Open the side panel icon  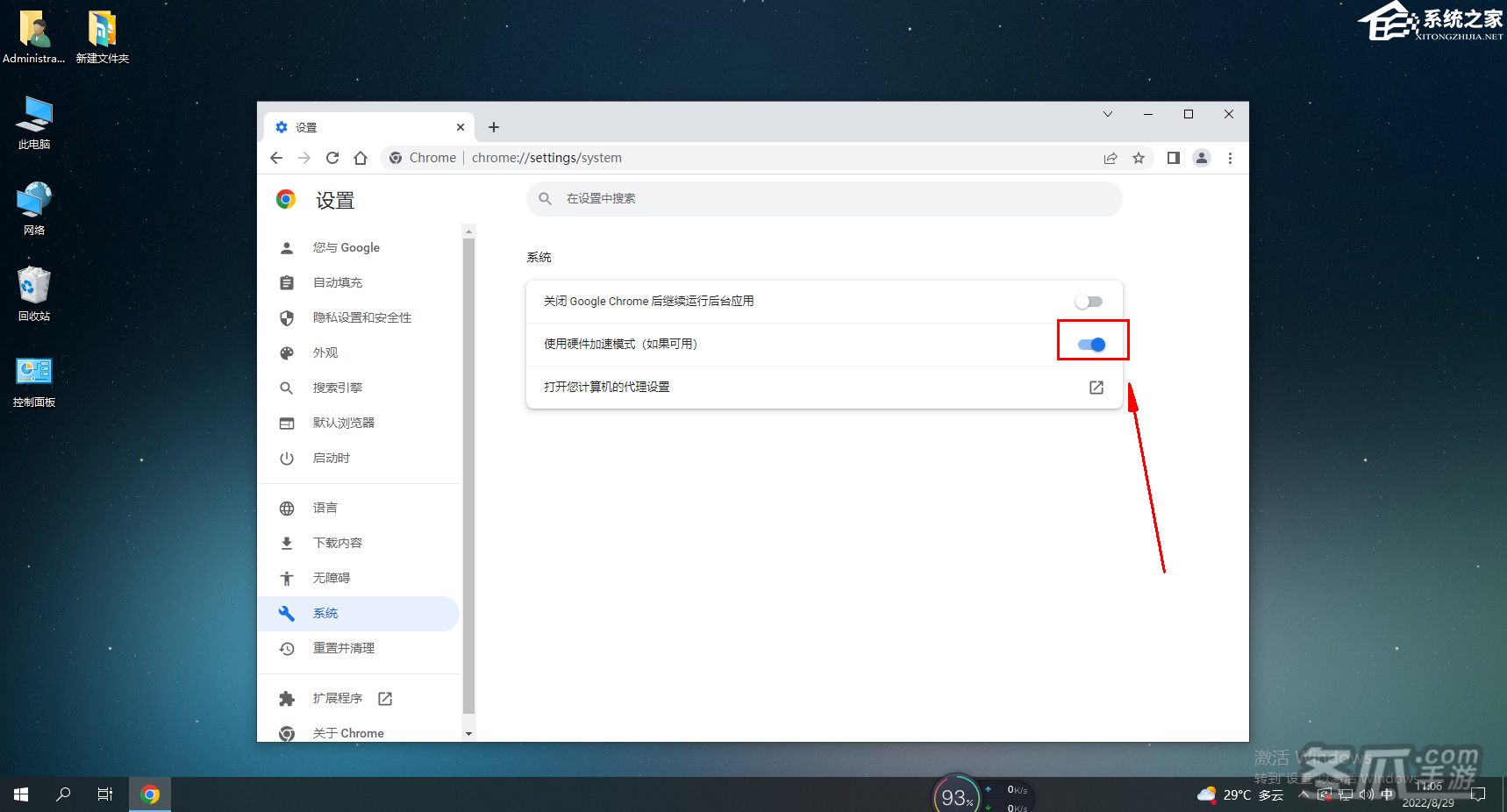point(1174,158)
